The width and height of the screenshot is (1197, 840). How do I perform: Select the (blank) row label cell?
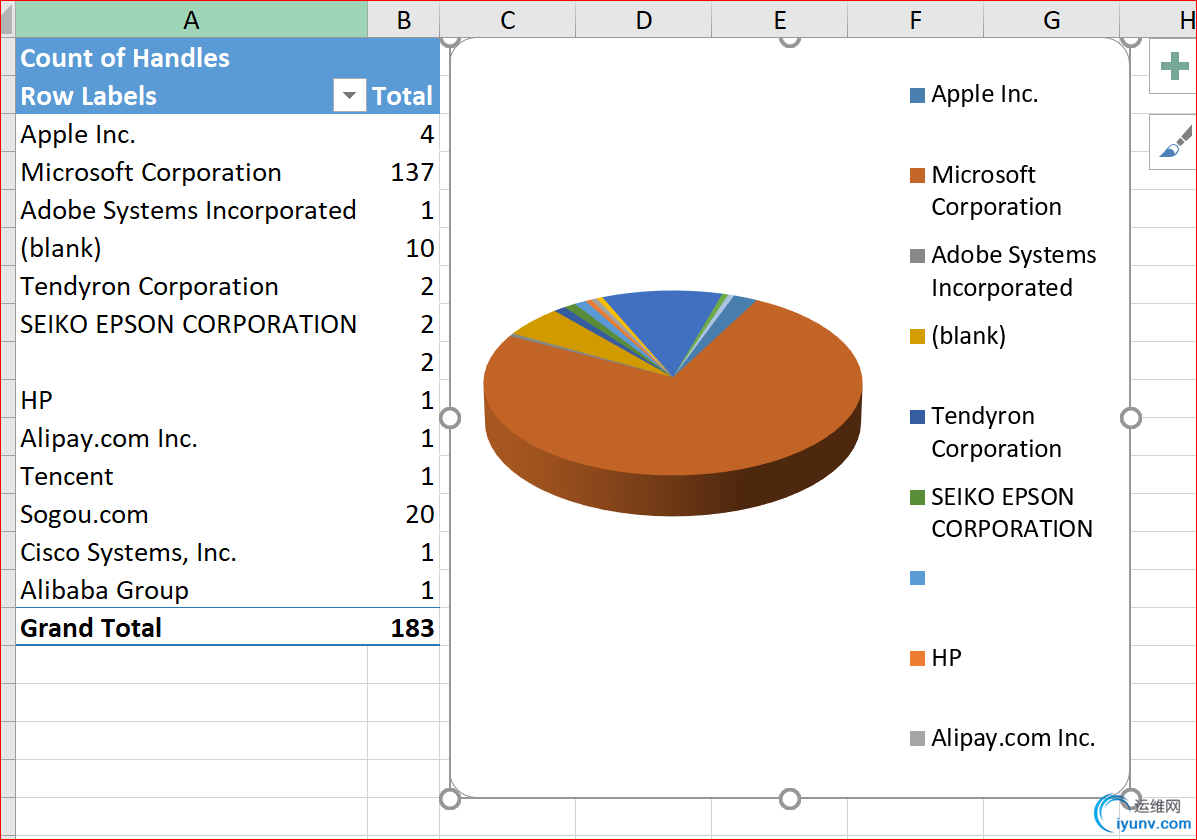coord(191,248)
